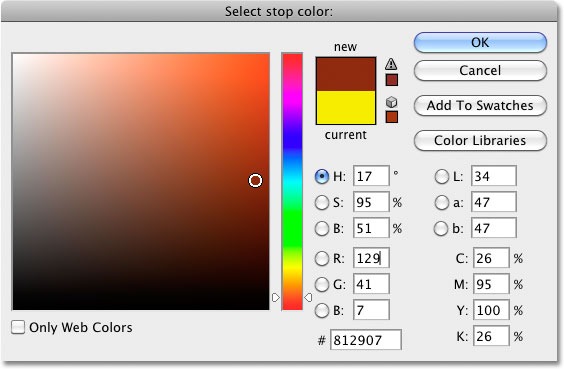Click the magenta area of hue bar
Viewport: 564px width, 369px height.
tap(292, 90)
